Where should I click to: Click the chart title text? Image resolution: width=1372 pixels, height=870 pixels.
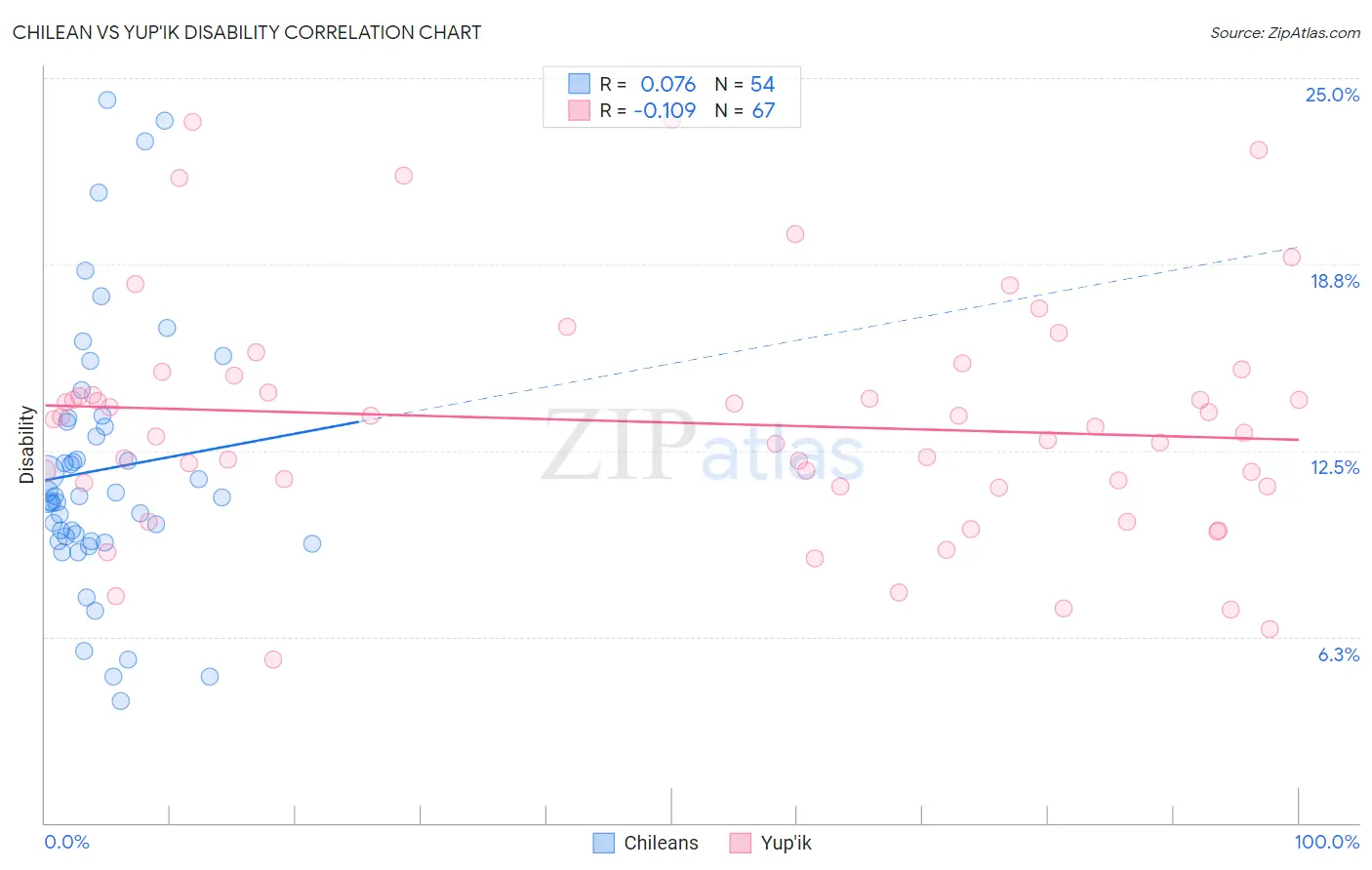(x=247, y=32)
